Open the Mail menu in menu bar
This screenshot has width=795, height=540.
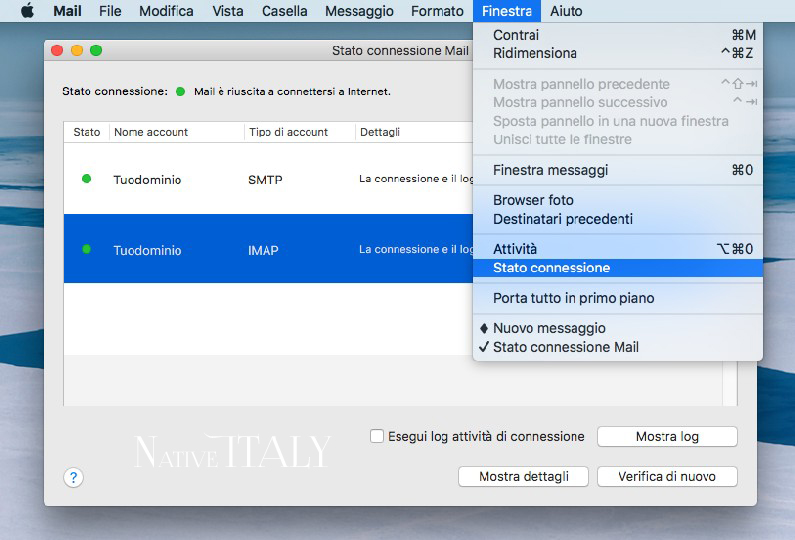tap(67, 11)
